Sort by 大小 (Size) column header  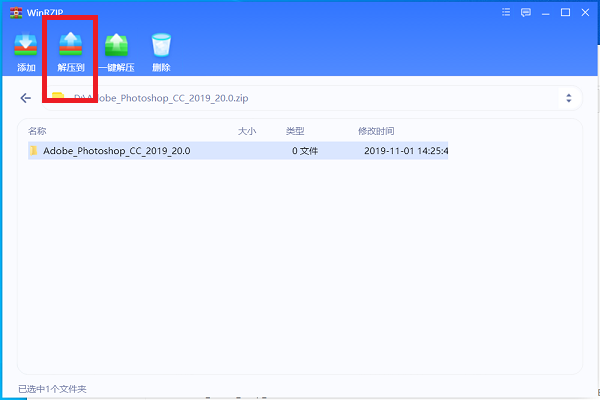coord(246,131)
